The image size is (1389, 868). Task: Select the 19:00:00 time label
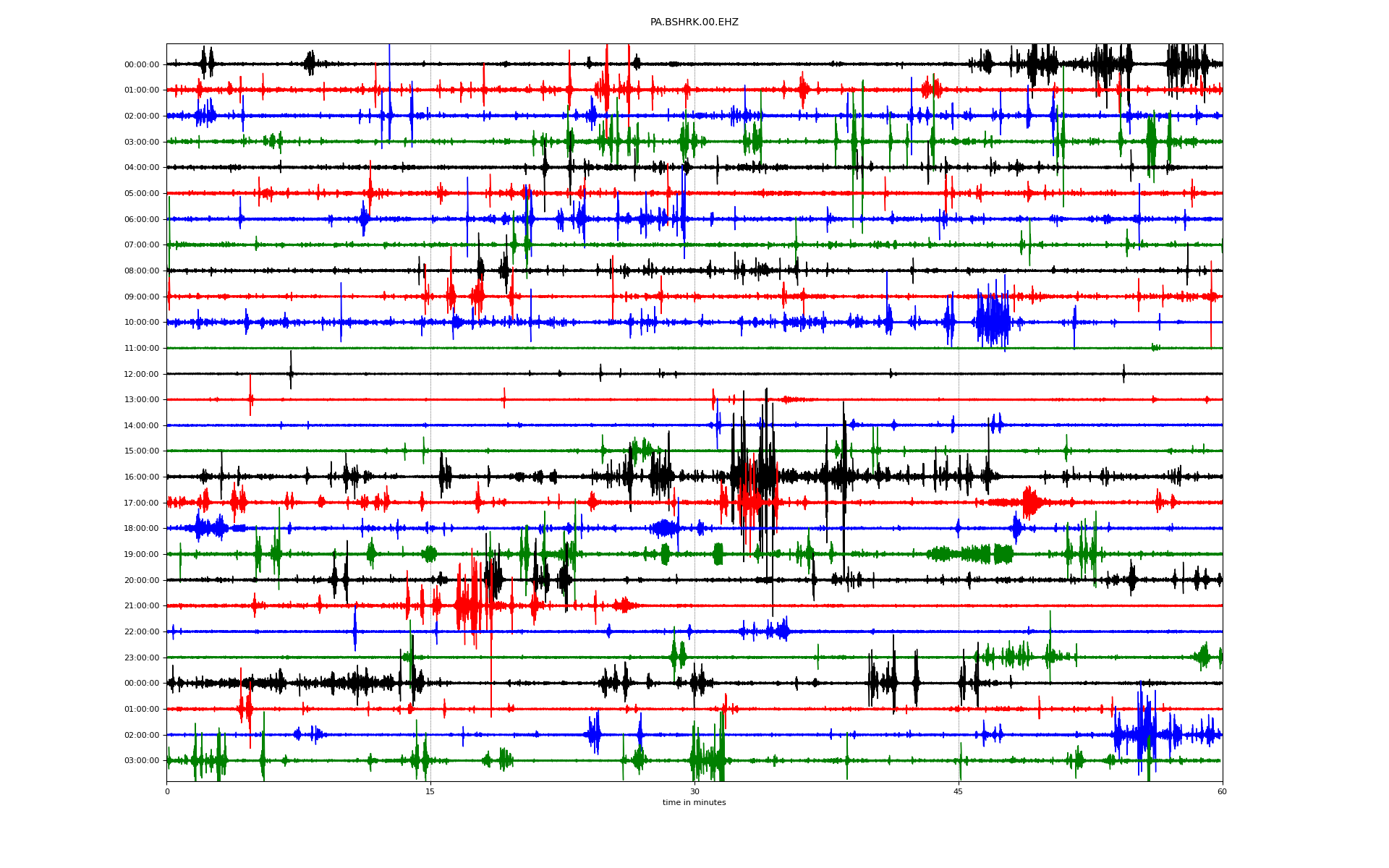tap(141, 555)
